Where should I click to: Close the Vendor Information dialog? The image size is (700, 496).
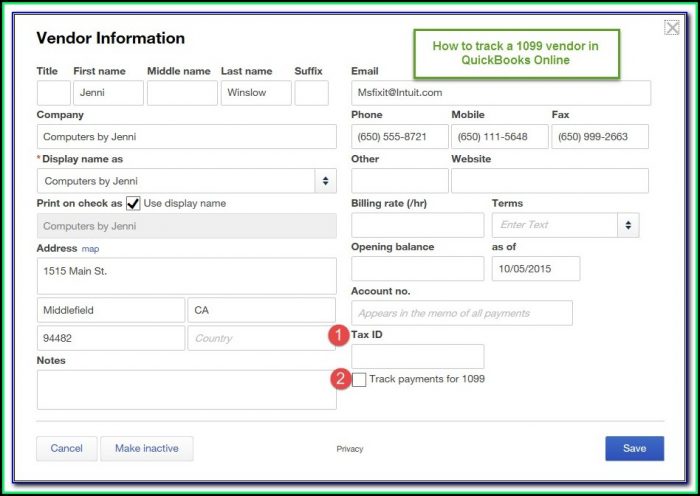click(672, 28)
